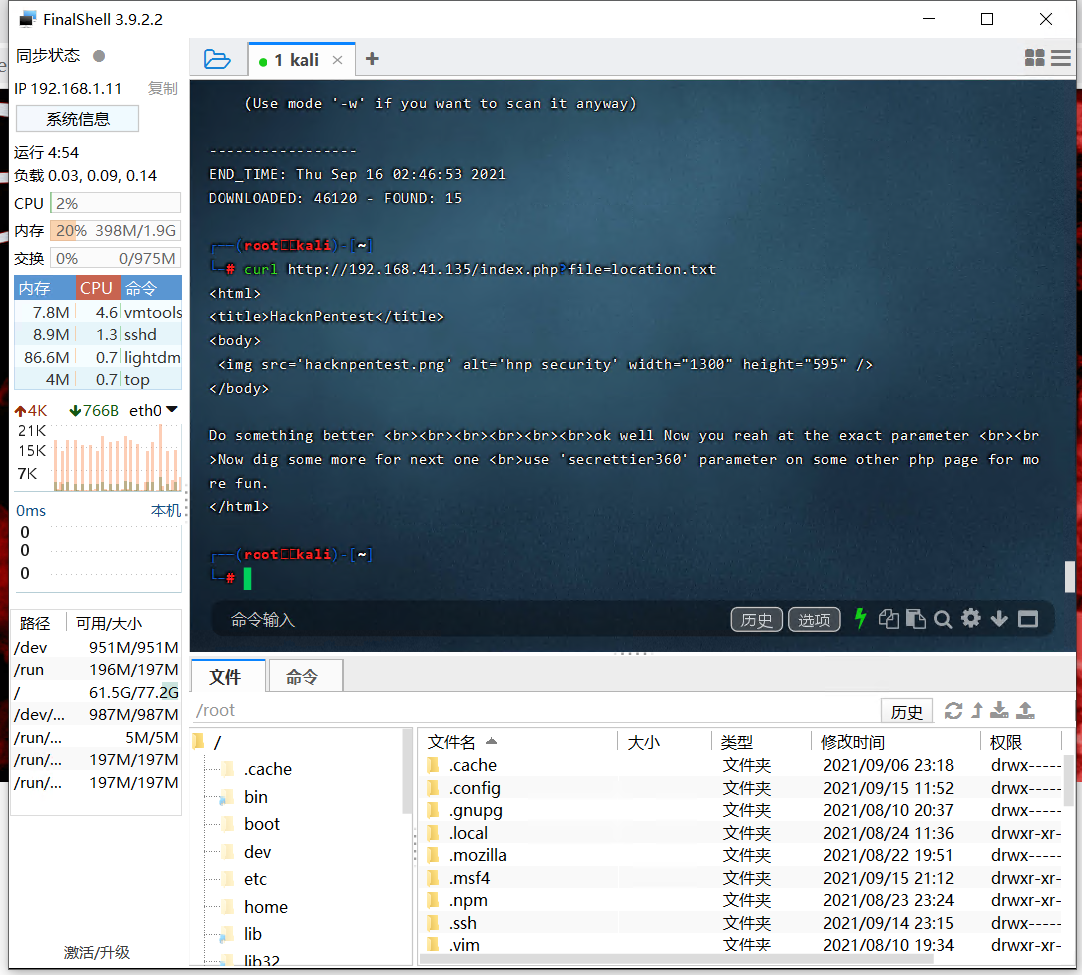Select the green lightning quick-command icon

click(x=860, y=619)
